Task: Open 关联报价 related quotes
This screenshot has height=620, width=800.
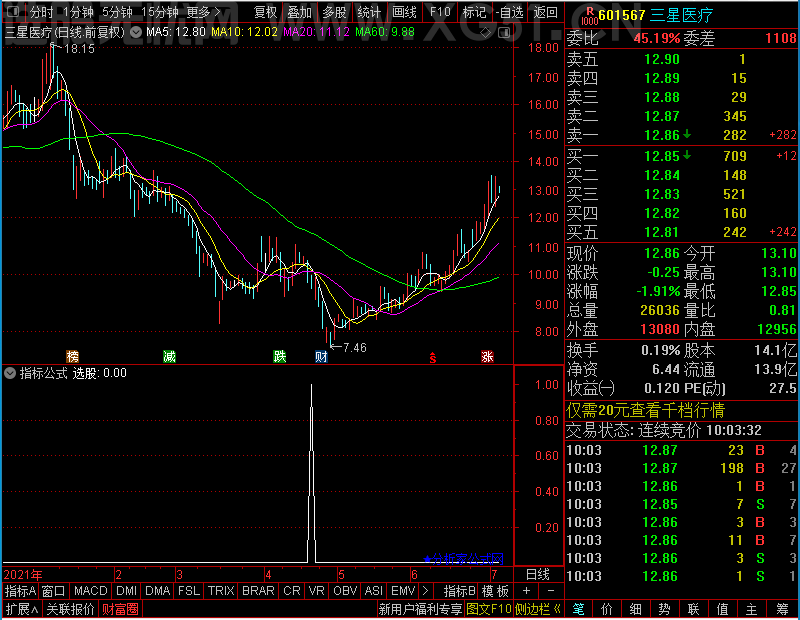Action: click(70, 609)
